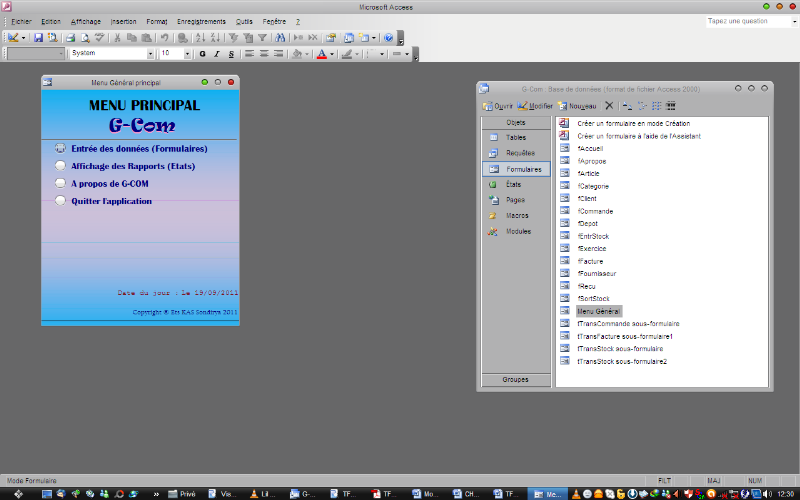Select the 'Entrée des données (Formulaires)' option button
This screenshot has width=800, height=500.
[x=61, y=149]
